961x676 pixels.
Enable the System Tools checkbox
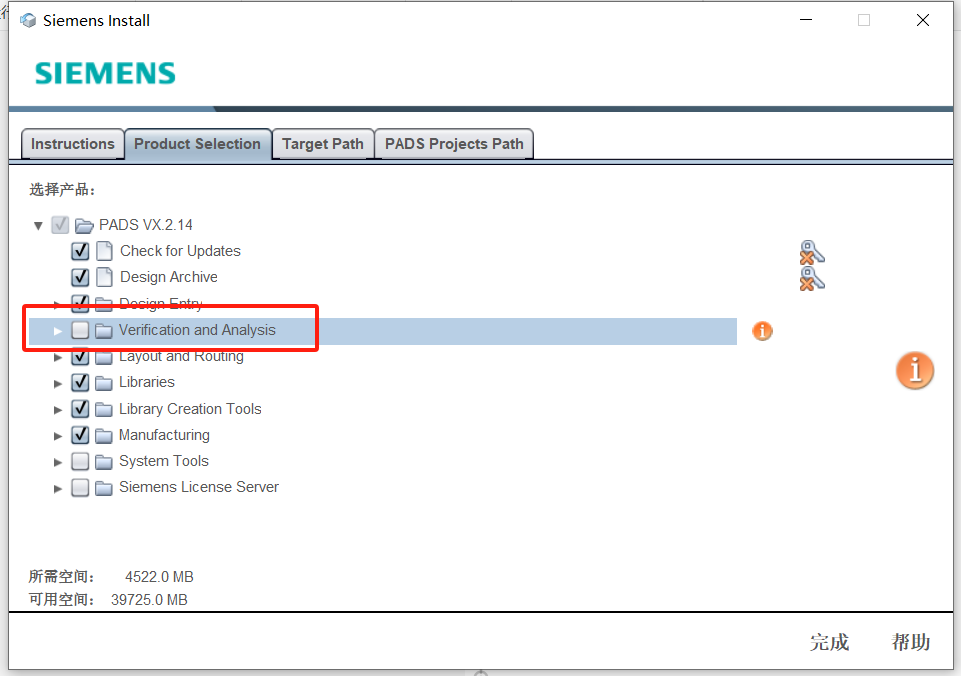80,461
